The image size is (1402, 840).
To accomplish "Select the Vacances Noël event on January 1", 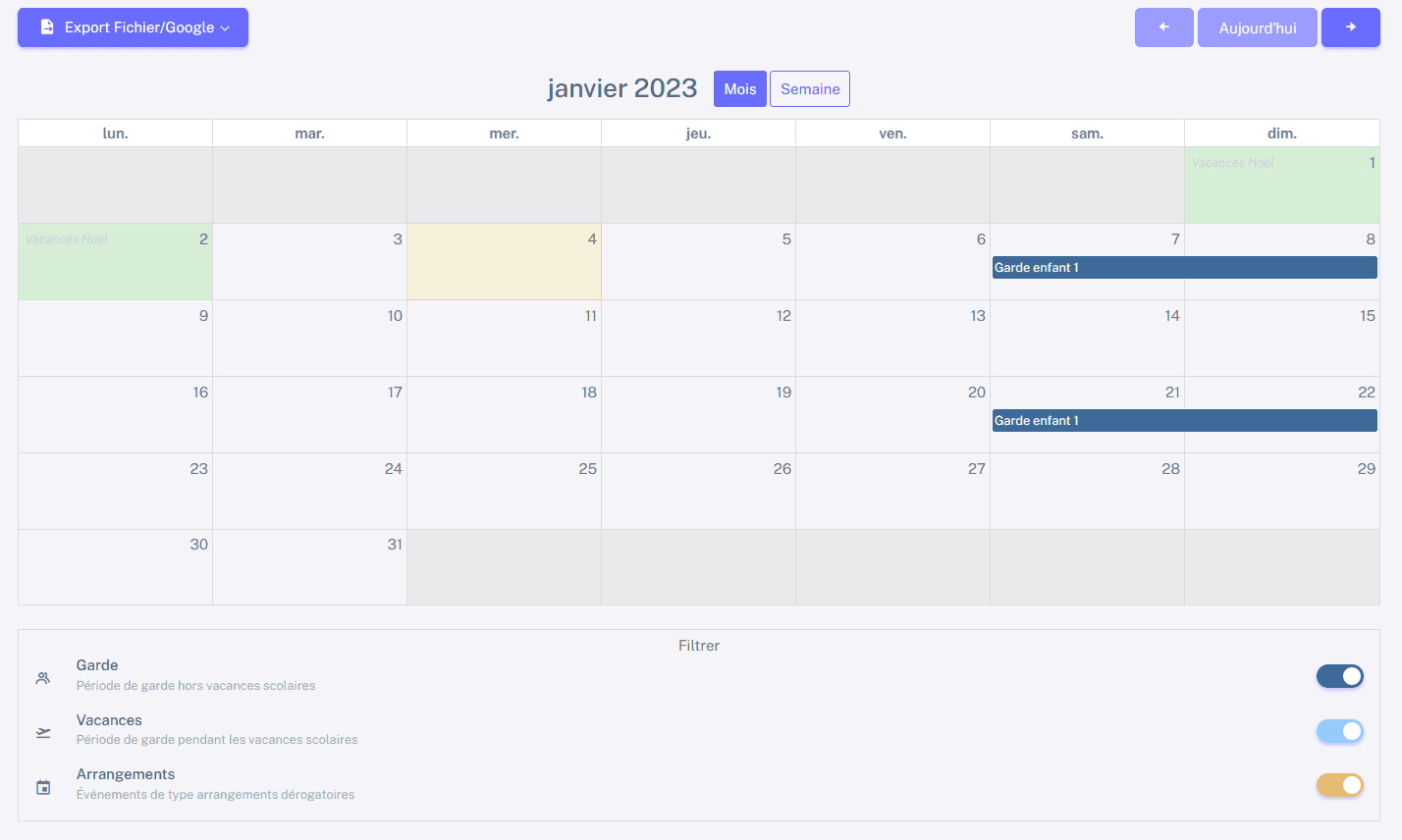I will pos(1232,163).
